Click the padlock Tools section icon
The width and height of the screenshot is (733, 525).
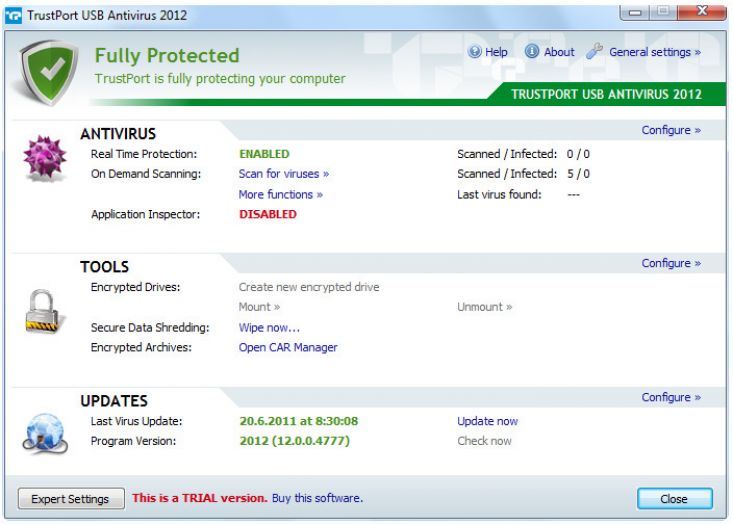44,313
